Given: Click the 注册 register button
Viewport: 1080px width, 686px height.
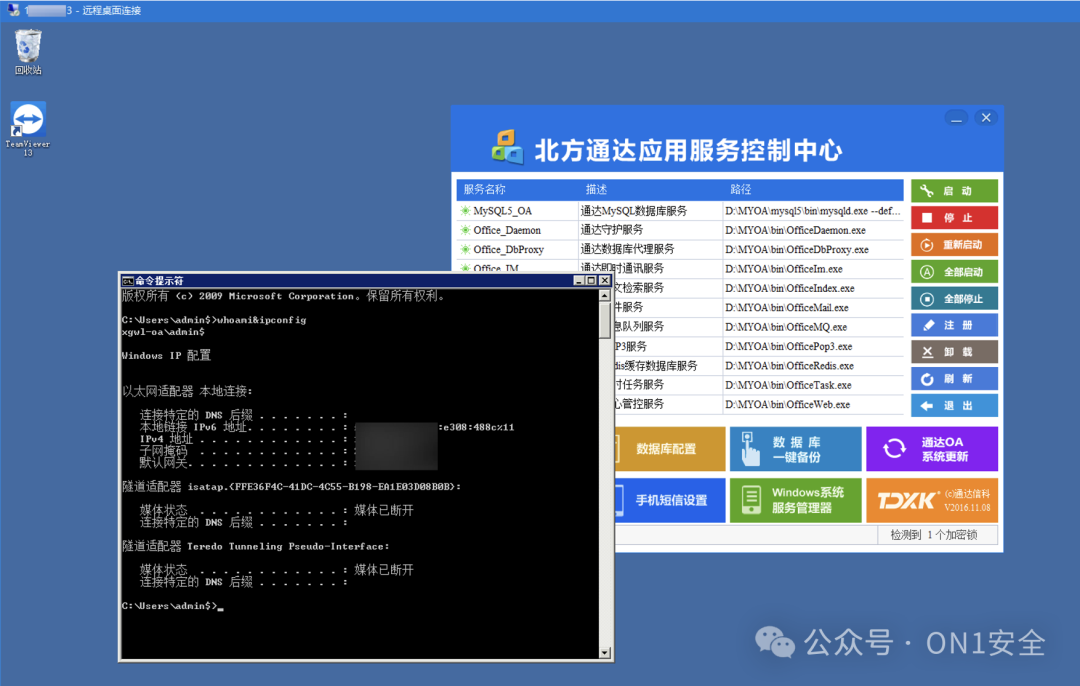Looking at the screenshot, I should point(954,325).
